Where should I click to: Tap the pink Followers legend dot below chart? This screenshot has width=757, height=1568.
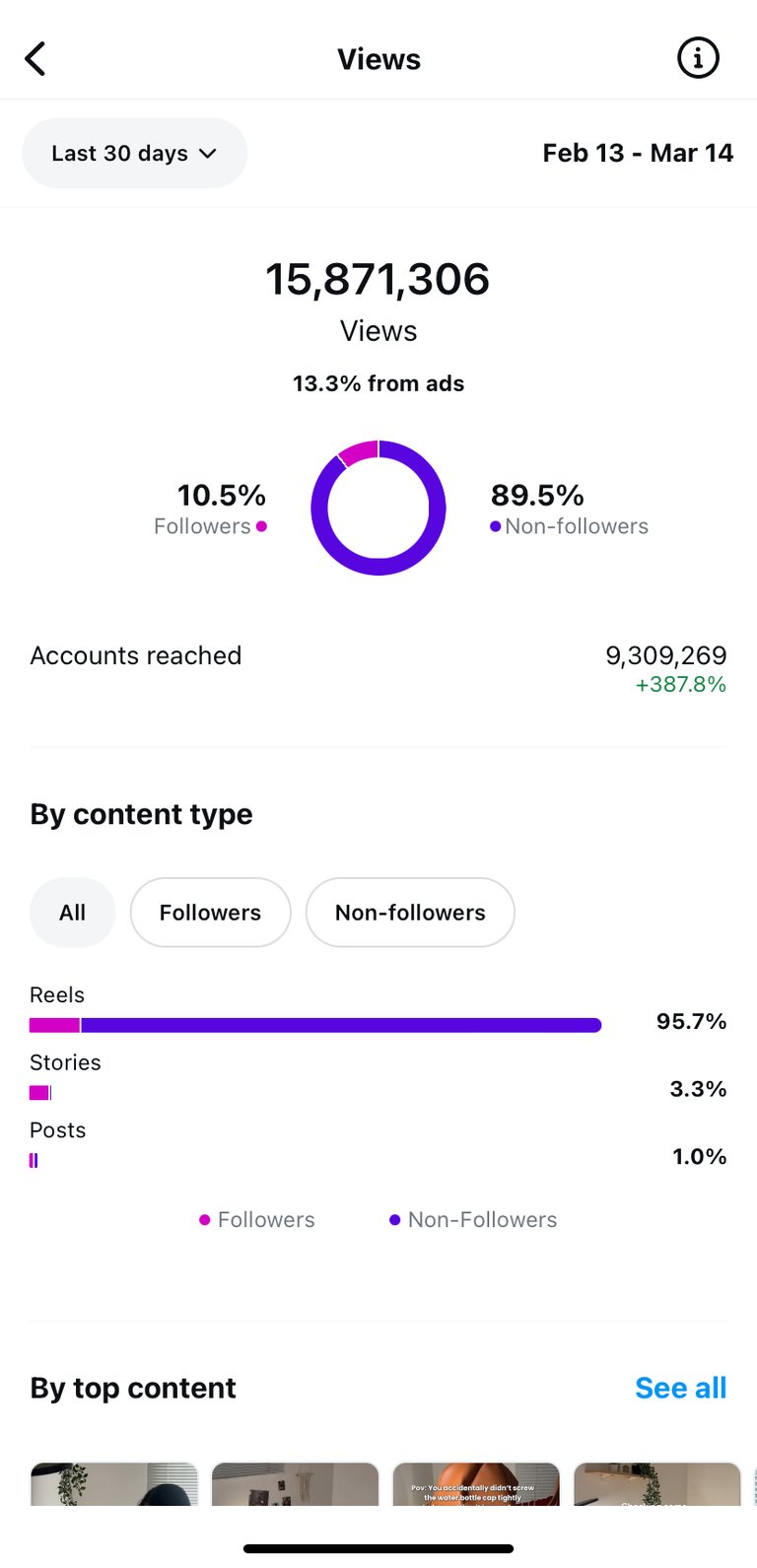(x=205, y=1220)
